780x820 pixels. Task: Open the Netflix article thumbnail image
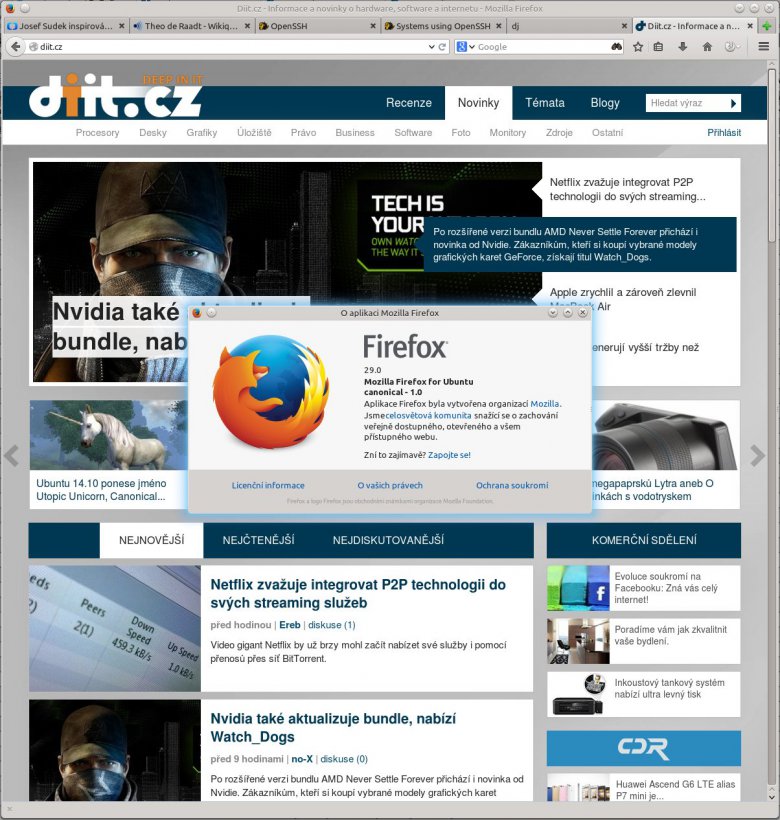[x=114, y=629]
